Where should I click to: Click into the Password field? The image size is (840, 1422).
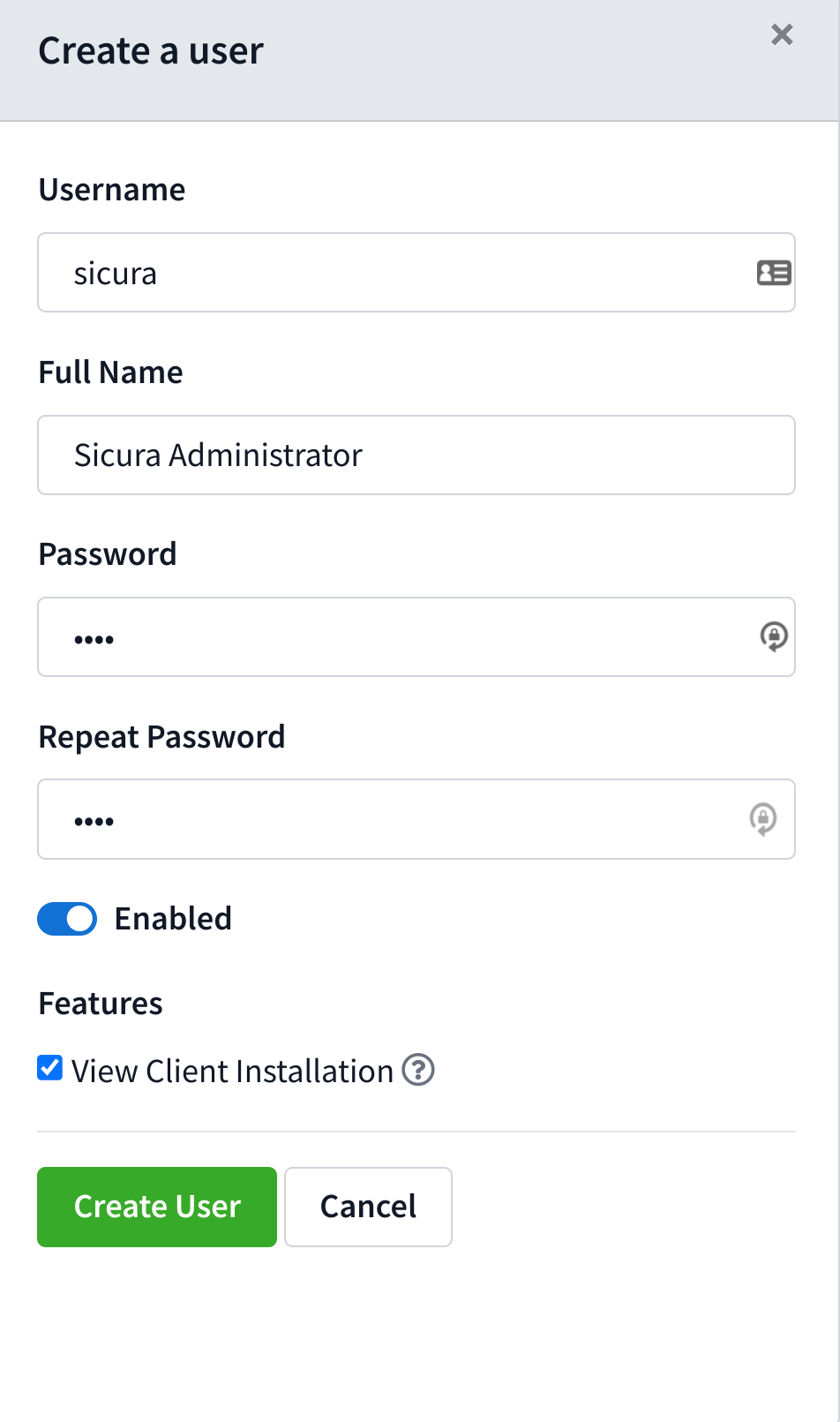(397, 637)
